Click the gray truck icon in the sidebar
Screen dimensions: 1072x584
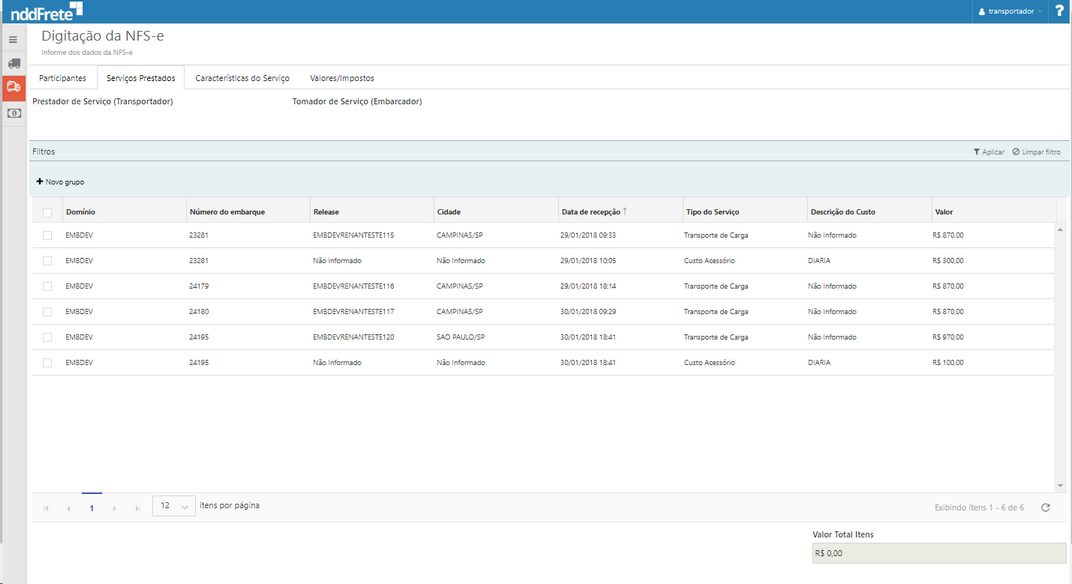pyautogui.click(x=13, y=63)
